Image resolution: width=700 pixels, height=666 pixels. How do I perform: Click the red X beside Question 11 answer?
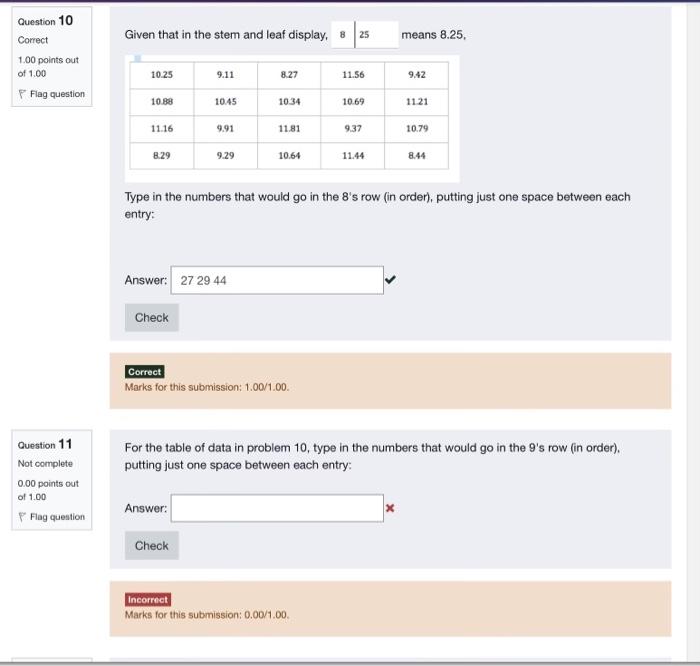click(x=390, y=508)
